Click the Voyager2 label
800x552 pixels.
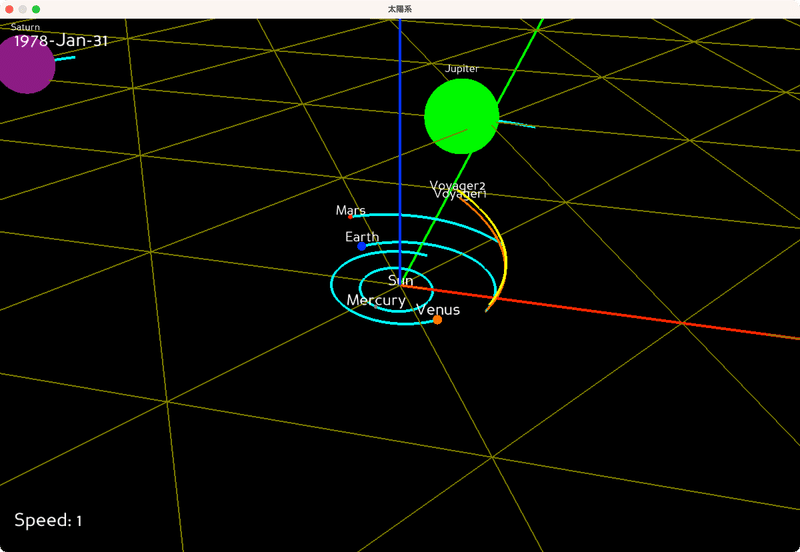[x=457, y=185]
